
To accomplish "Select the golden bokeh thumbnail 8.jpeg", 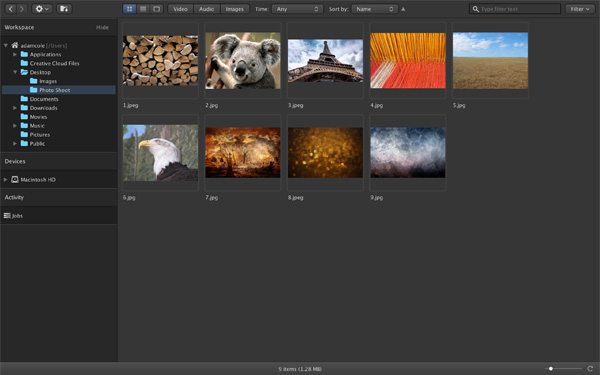I will pyautogui.click(x=325, y=153).
